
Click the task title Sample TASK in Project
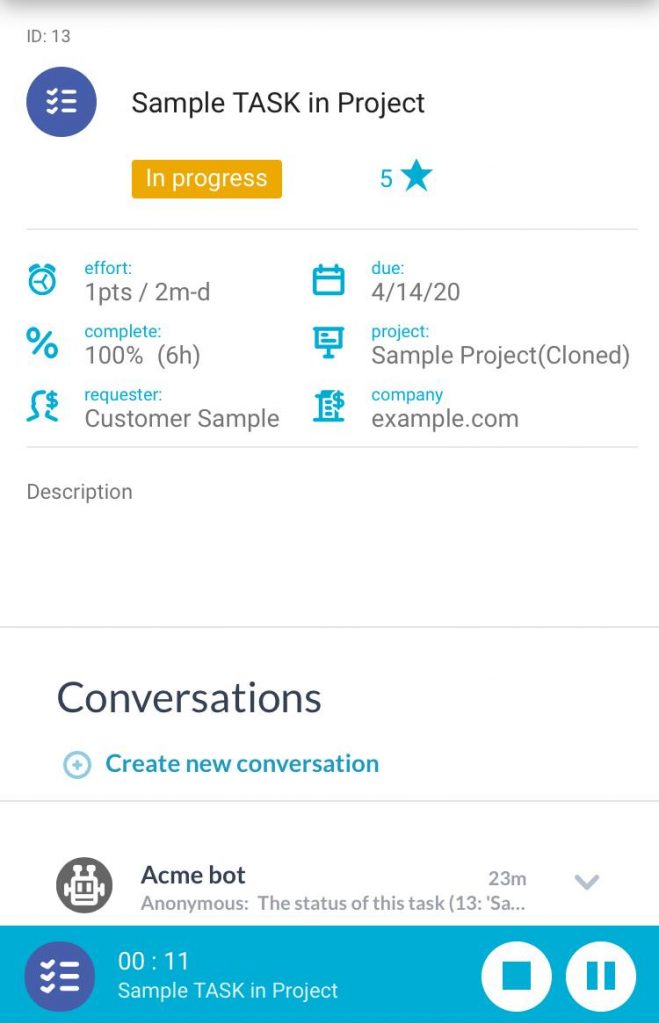(278, 103)
